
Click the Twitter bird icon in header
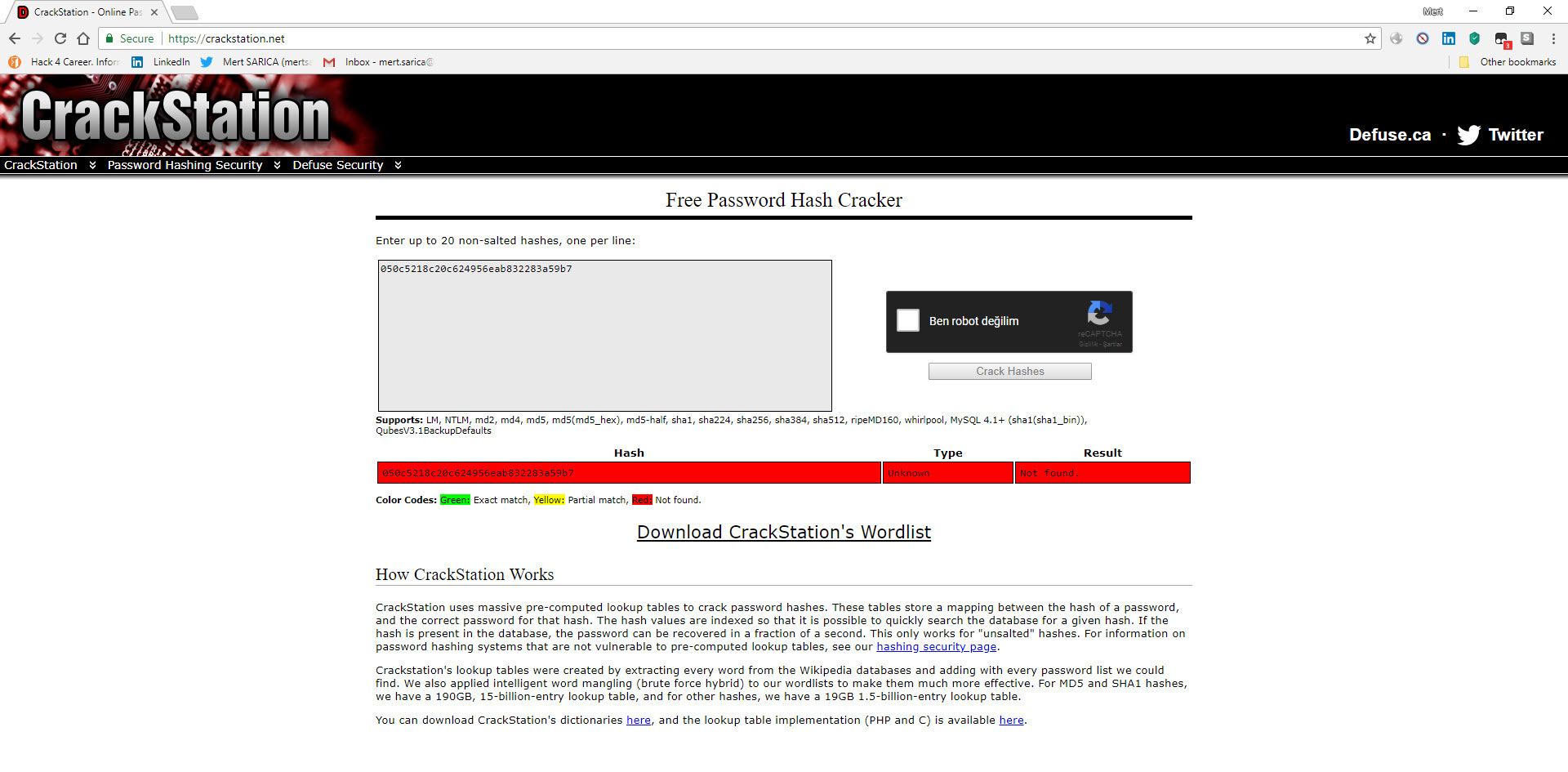pyautogui.click(x=1468, y=135)
